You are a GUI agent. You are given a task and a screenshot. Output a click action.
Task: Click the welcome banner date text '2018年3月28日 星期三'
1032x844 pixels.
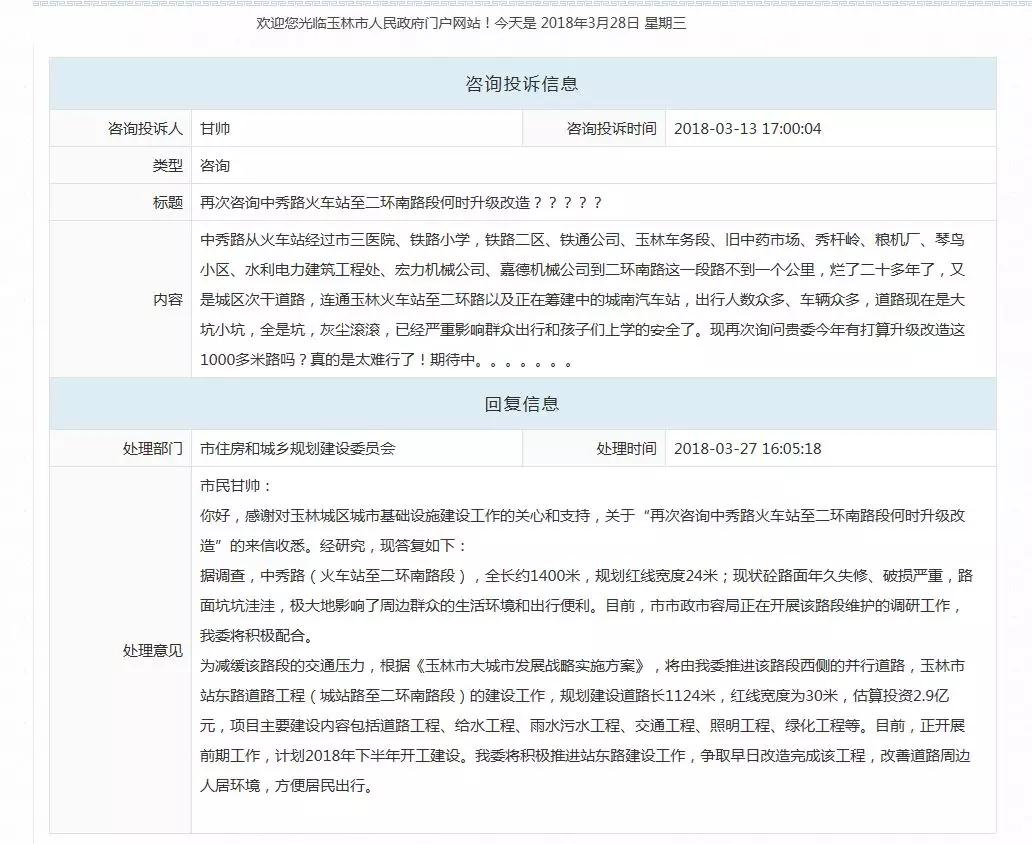pyautogui.click(x=613, y=24)
